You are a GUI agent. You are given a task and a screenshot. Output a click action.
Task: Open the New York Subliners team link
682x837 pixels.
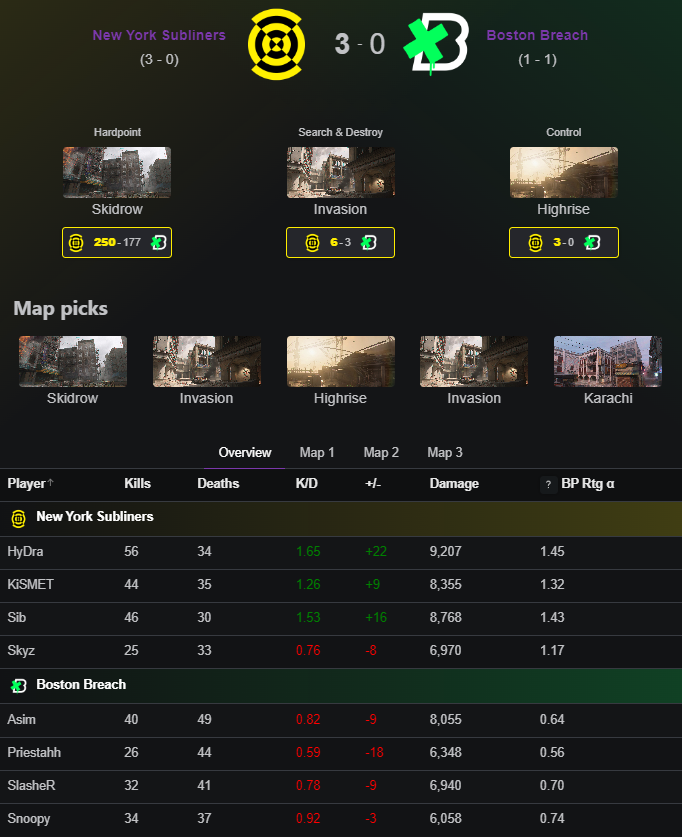(159, 35)
